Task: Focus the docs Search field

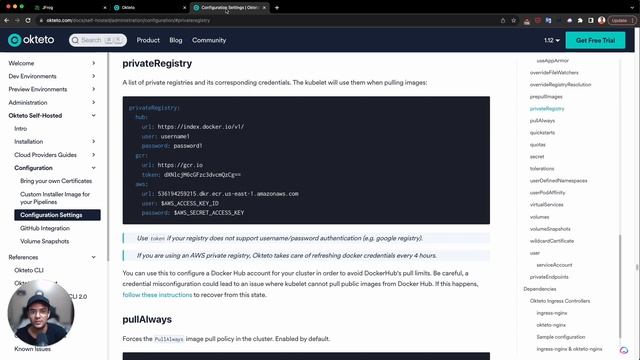Action: click(98, 40)
